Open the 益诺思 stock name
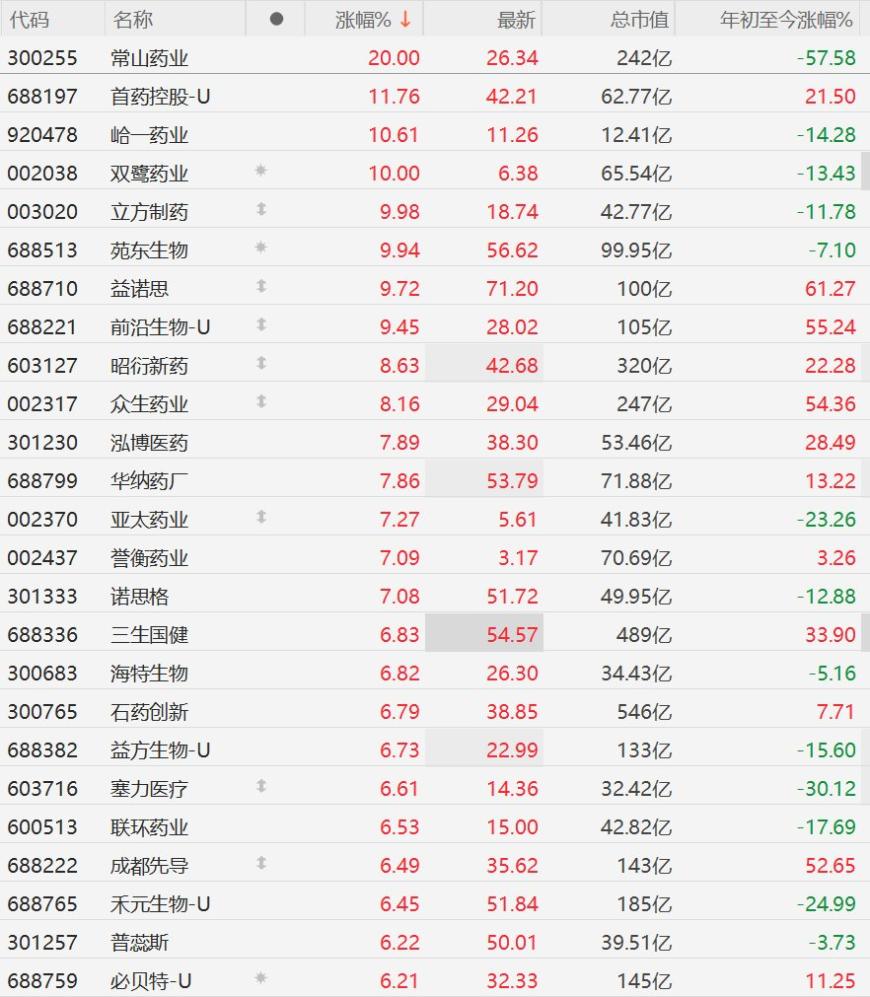 [x=139, y=289]
